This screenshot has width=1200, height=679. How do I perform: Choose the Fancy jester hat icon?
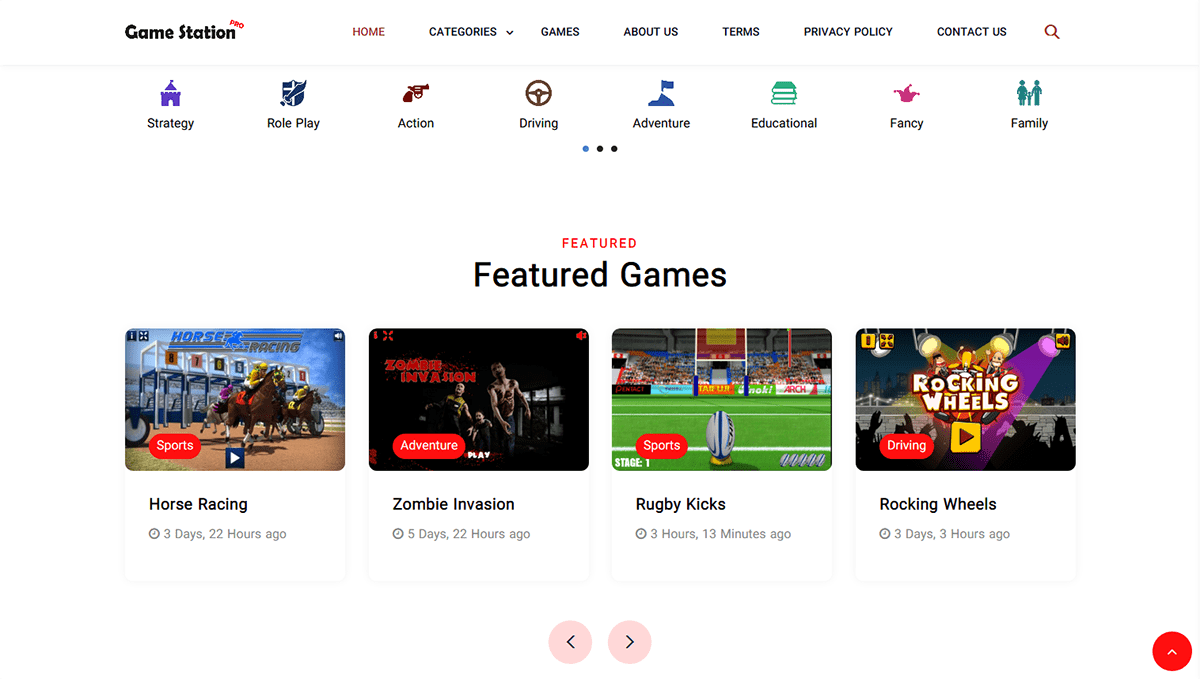point(907,93)
